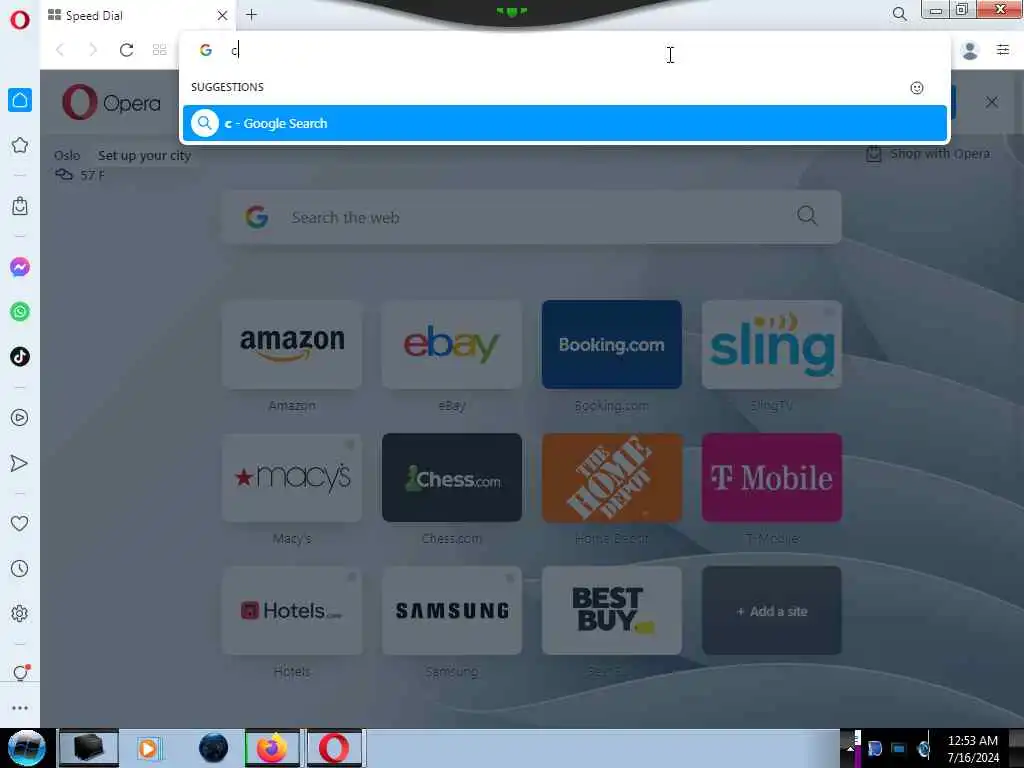Open the Hotels.com speed dial tile
Screen dimensions: 1024x768
point(292,611)
